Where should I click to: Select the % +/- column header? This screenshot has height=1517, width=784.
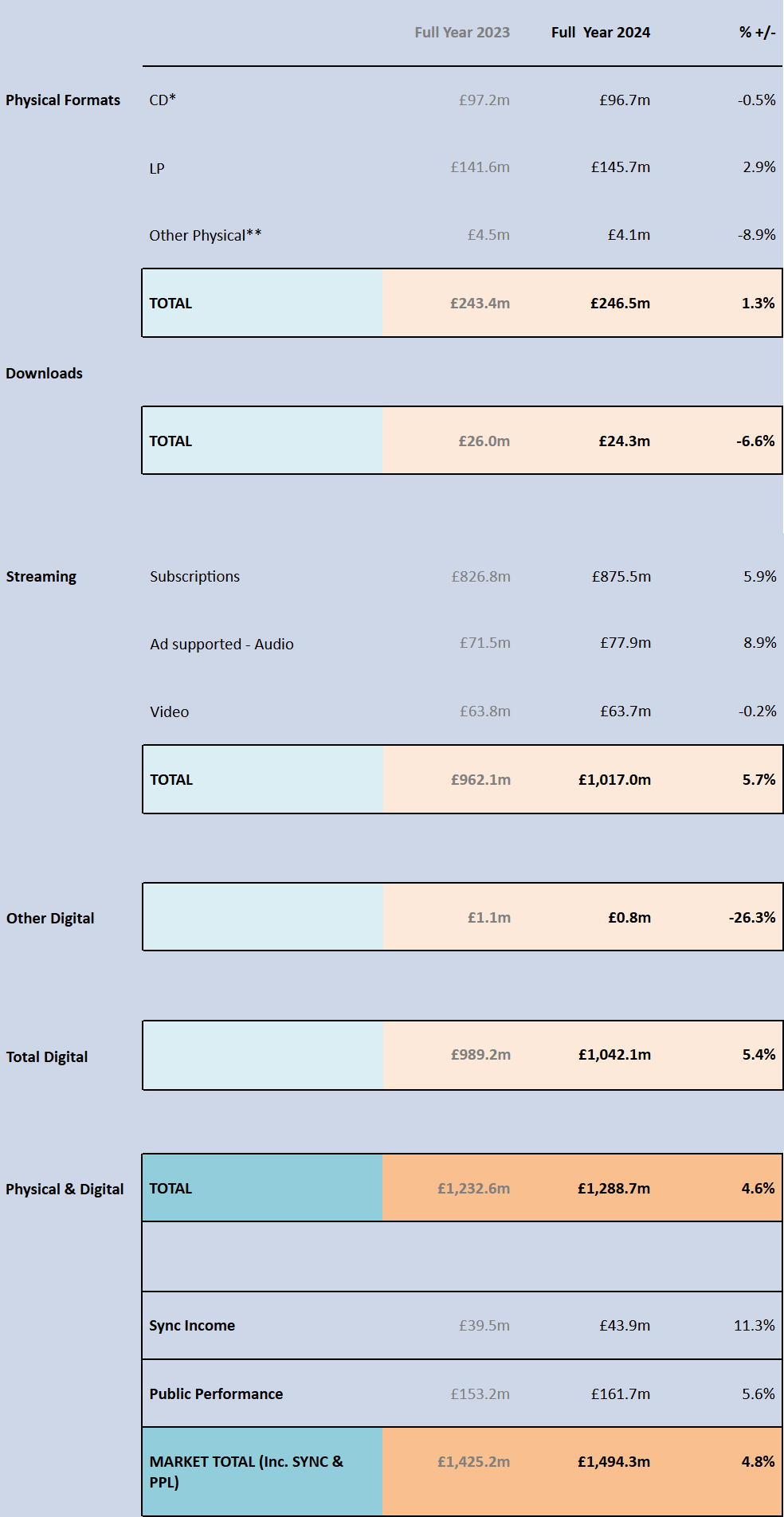pyautogui.click(x=757, y=33)
